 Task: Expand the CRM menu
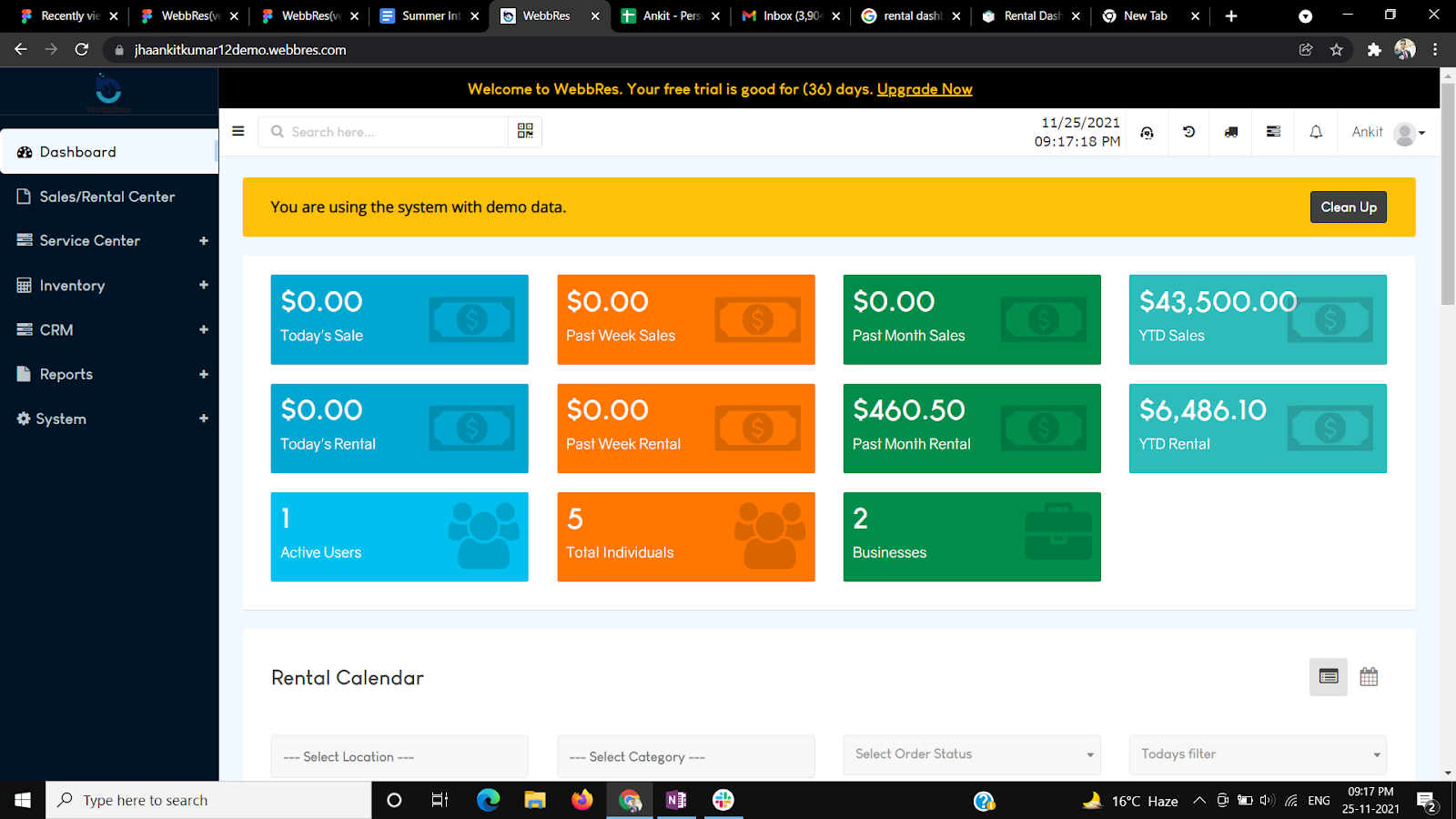(109, 329)
